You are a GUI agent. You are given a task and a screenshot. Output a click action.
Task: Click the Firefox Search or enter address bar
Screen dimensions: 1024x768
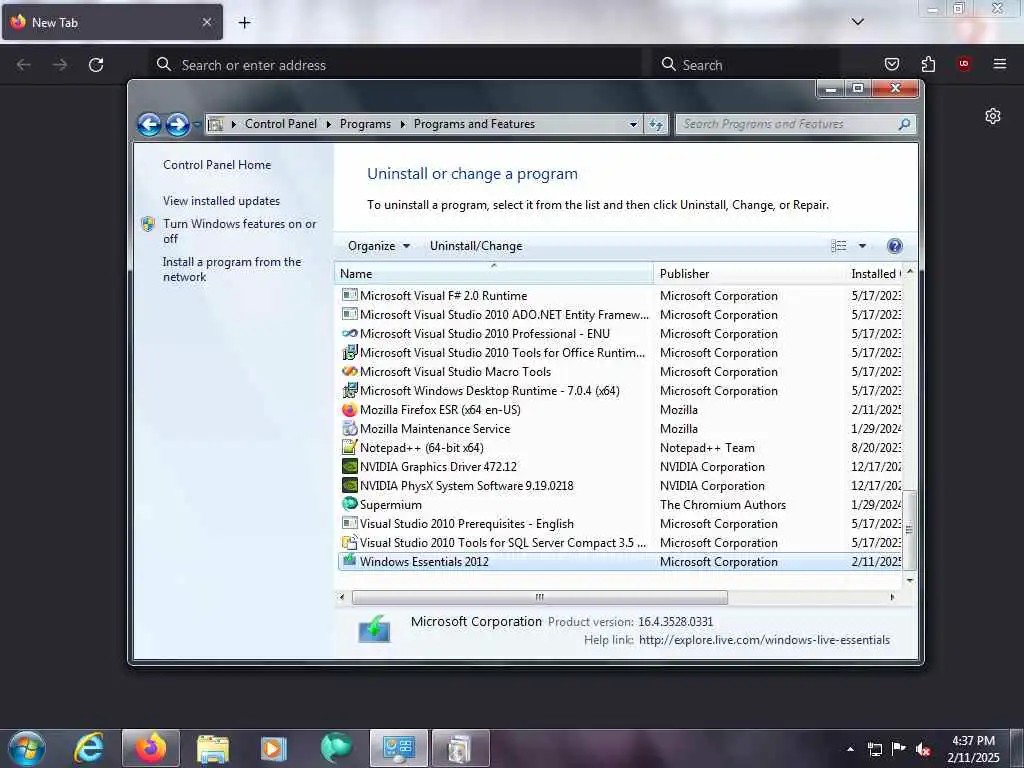coord(395,65)
